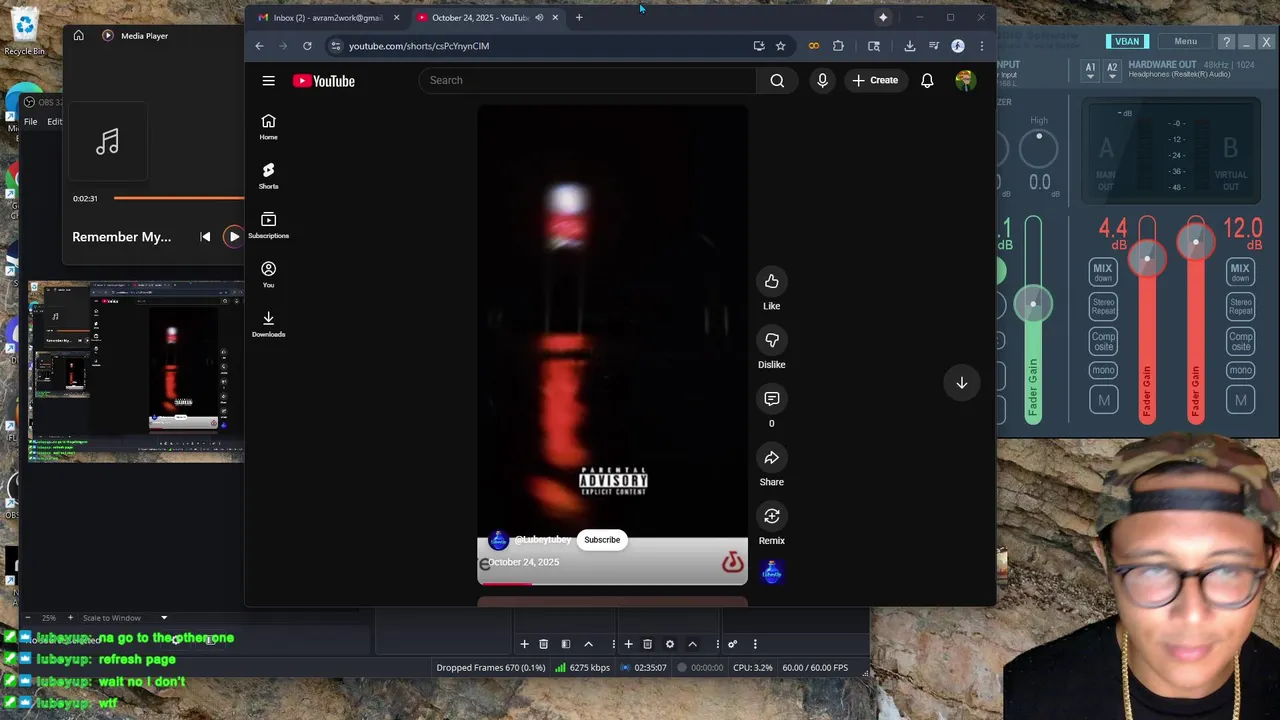Skip to previous track in Media Player
This screenshot has height=720, width=1280.
tap(205, 237)
